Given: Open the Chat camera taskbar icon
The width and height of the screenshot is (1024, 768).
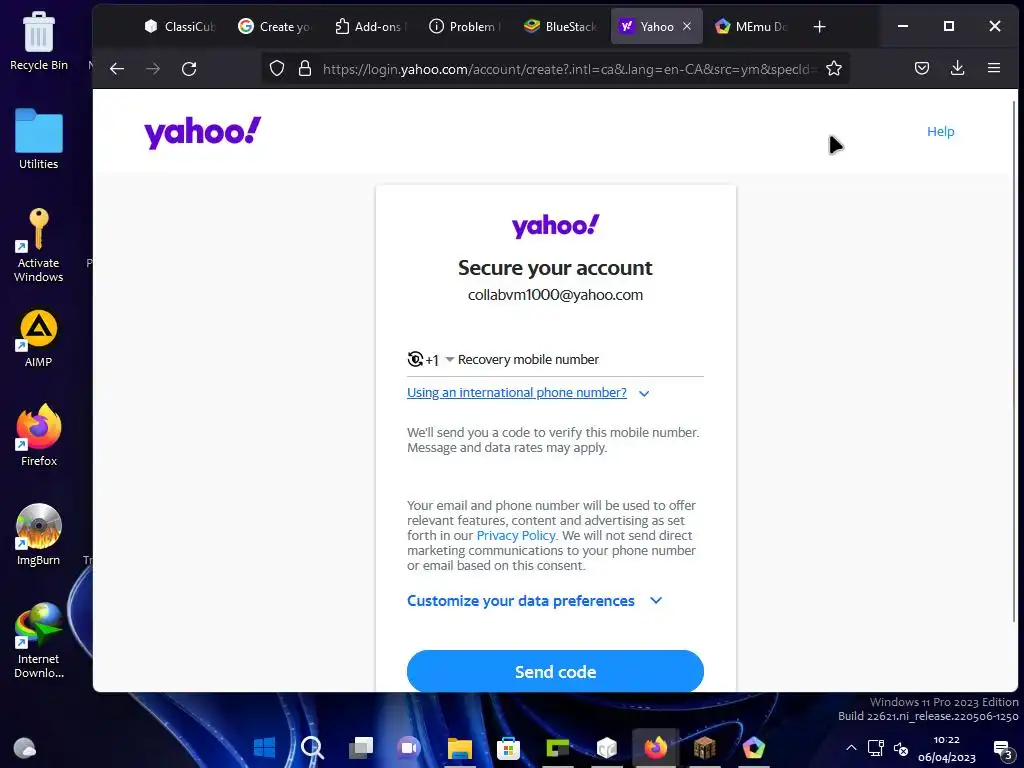Looking at the screenshot, I should coord(409,748).
